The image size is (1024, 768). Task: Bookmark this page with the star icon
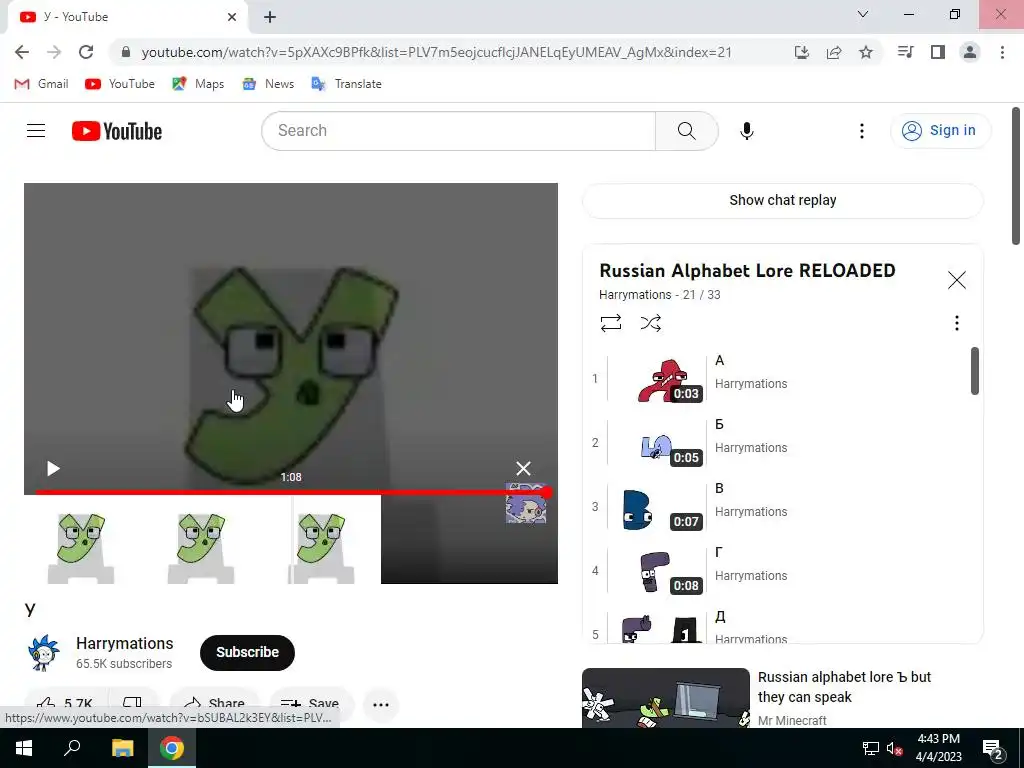coord(866,52)
